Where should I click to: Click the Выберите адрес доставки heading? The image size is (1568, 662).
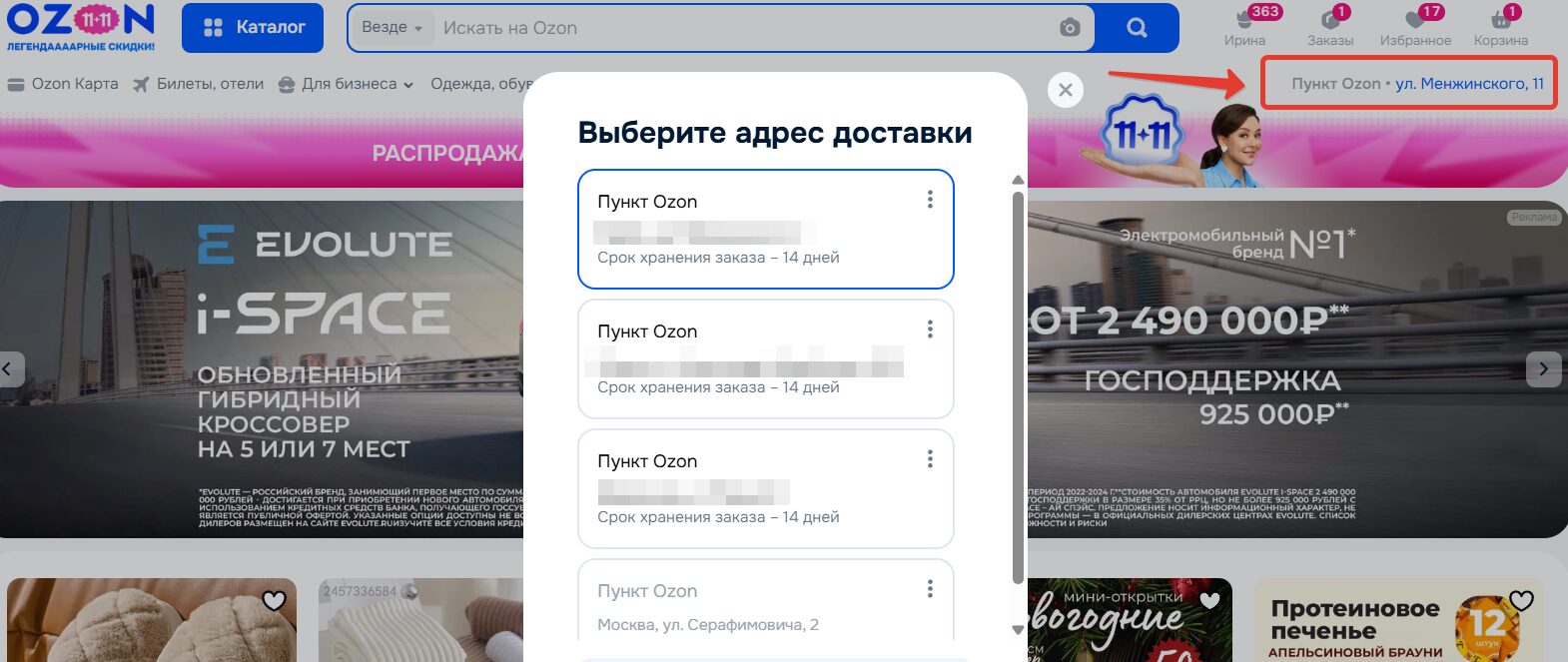pos(775,133)
